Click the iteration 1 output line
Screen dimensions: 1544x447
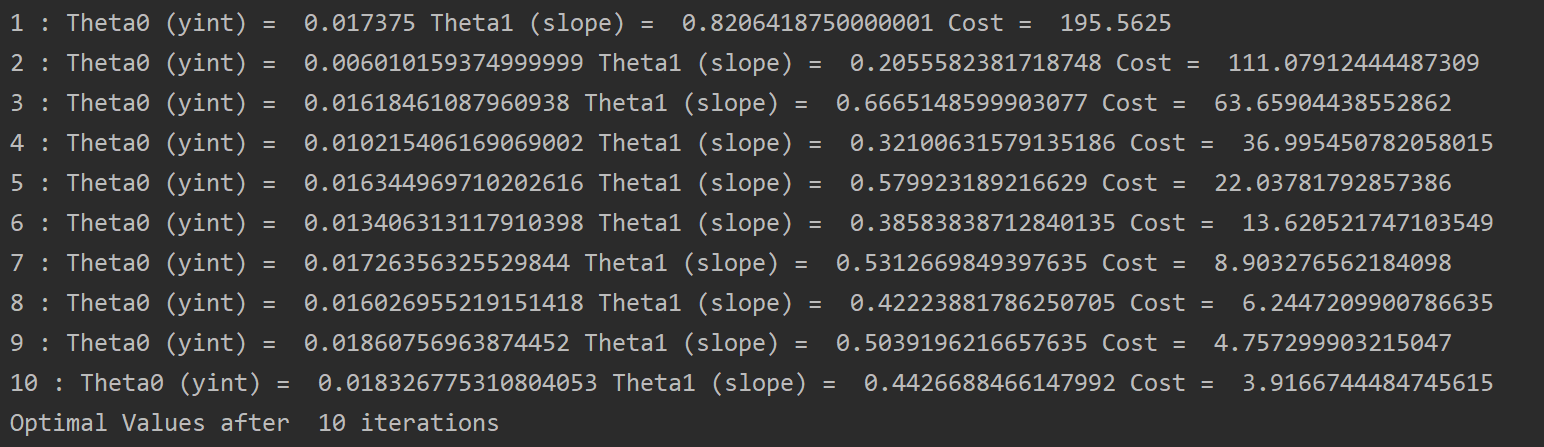pos(591,23)
